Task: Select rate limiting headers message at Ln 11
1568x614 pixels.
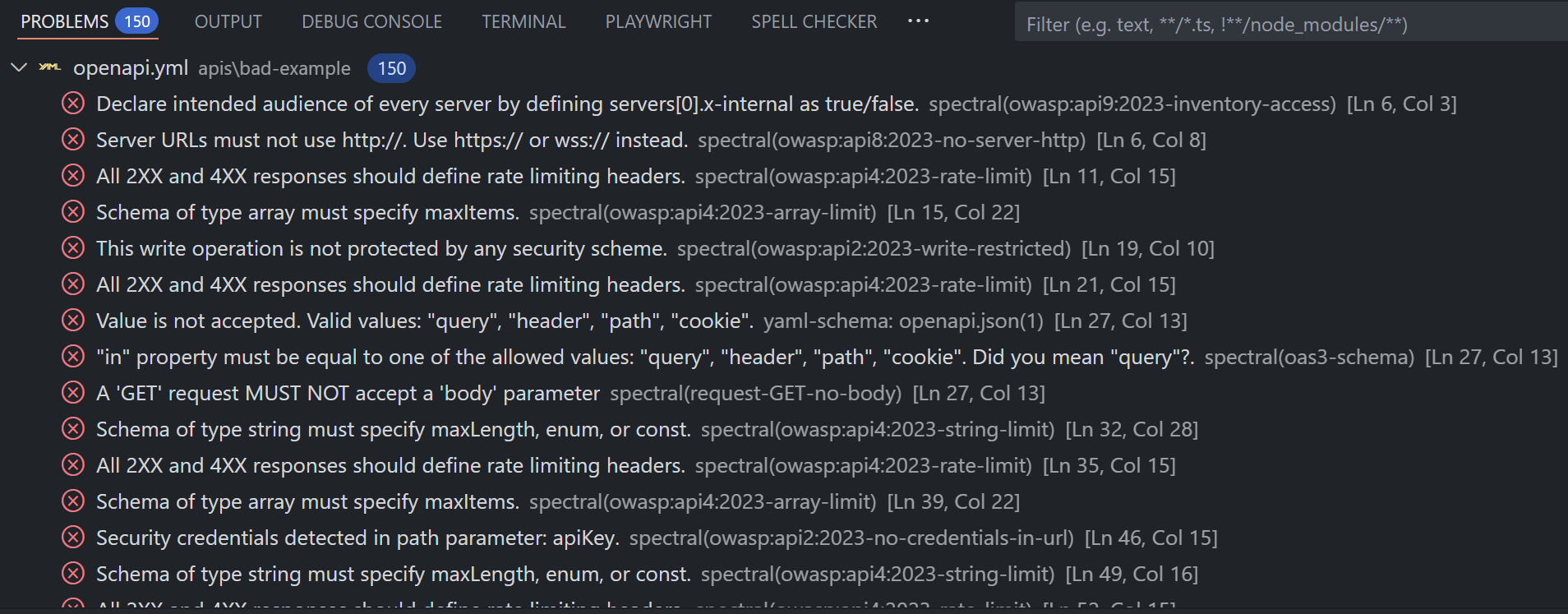Action: [x=390, y=177]
